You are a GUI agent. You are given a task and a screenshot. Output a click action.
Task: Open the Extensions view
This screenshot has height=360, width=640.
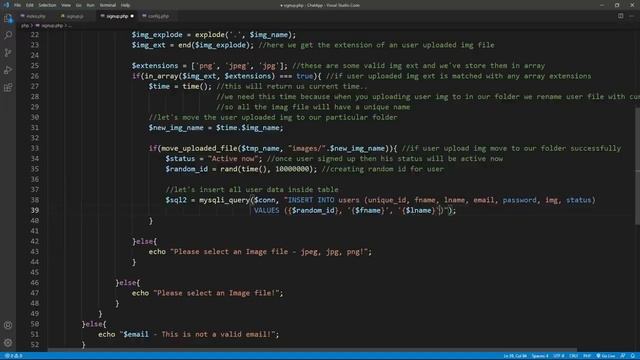click(8, 87)
